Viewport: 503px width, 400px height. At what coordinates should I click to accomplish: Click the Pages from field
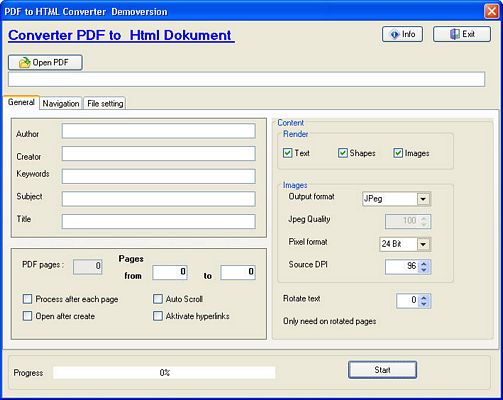170,272
